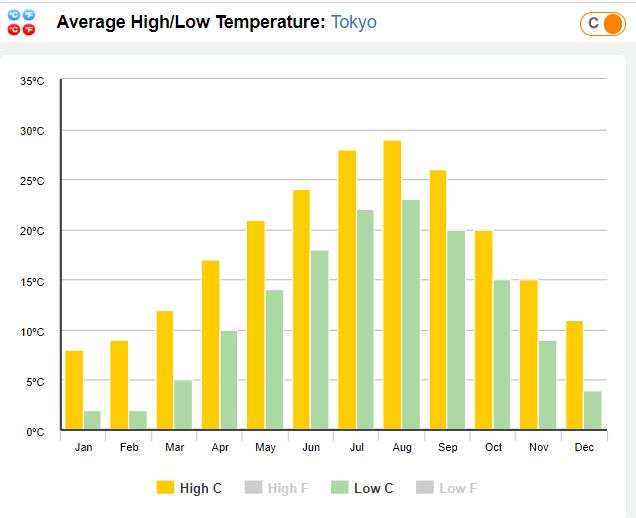Screen dimensions: 636x518
Task: Click the gray Low F legend swatch
Action: [x=424, y=488]
